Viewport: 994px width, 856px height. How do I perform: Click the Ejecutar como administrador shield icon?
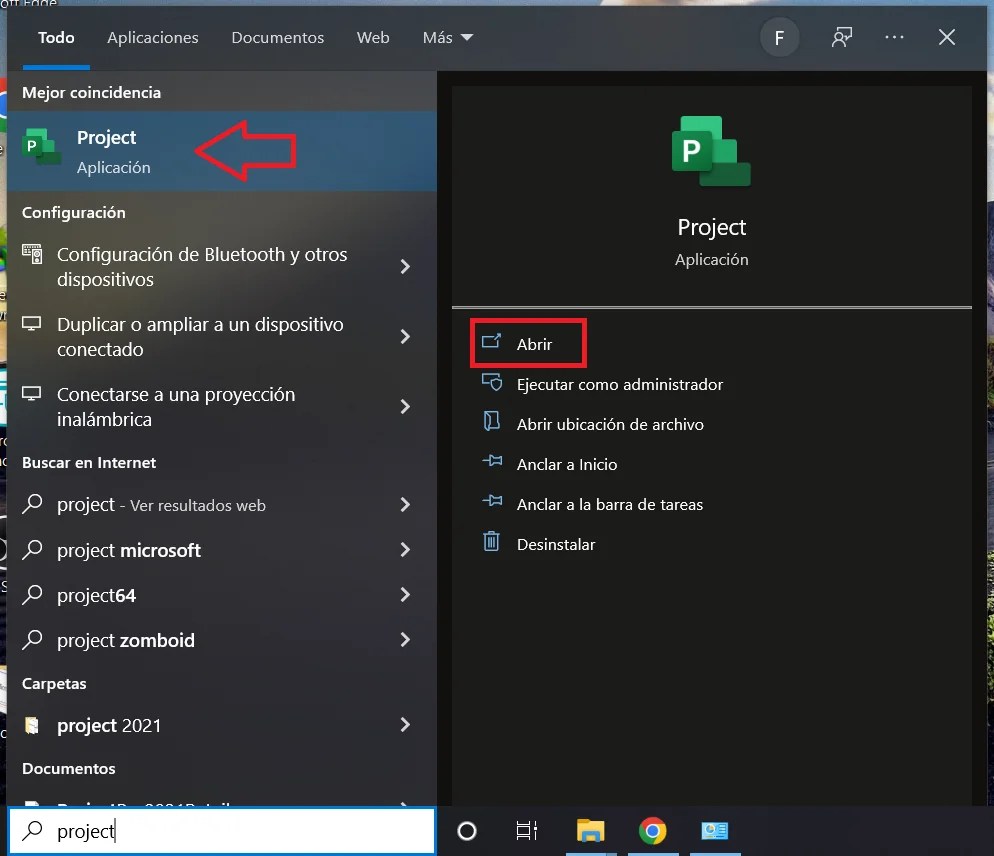(491, 382)
